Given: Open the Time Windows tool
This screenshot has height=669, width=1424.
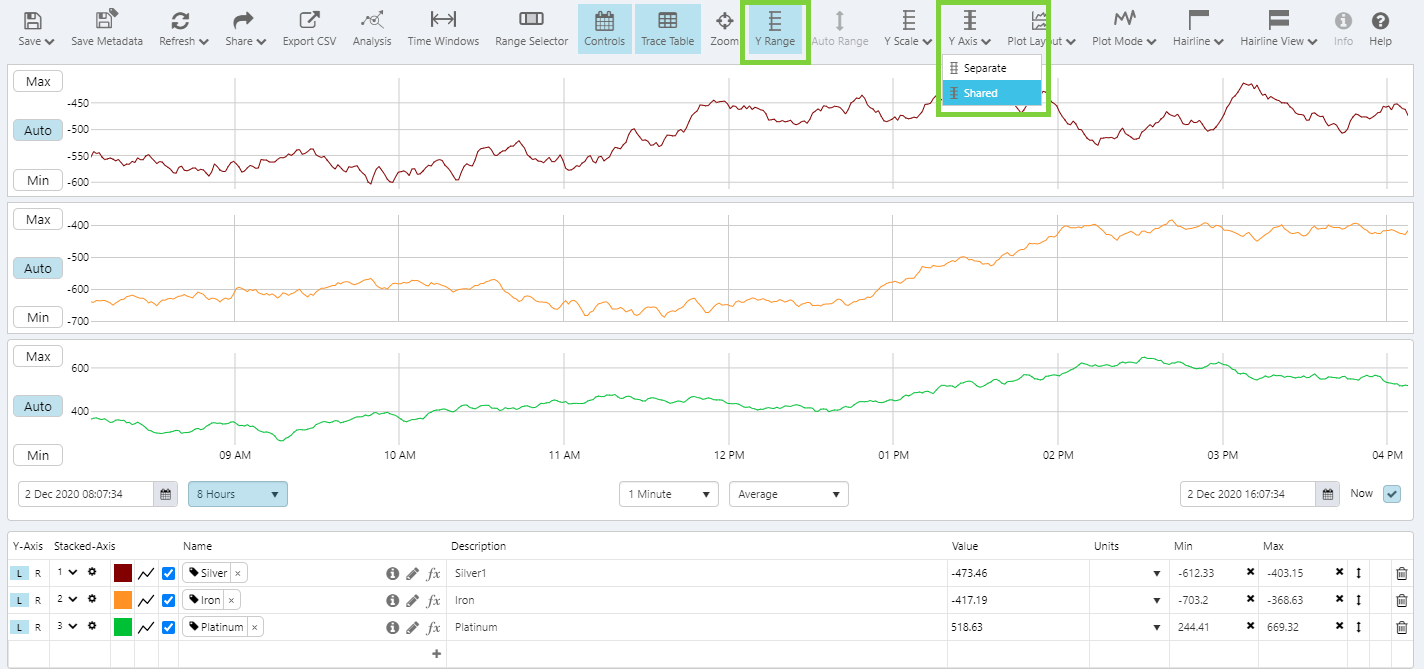Looking at the screenshot, I should [x=443, y=29].
